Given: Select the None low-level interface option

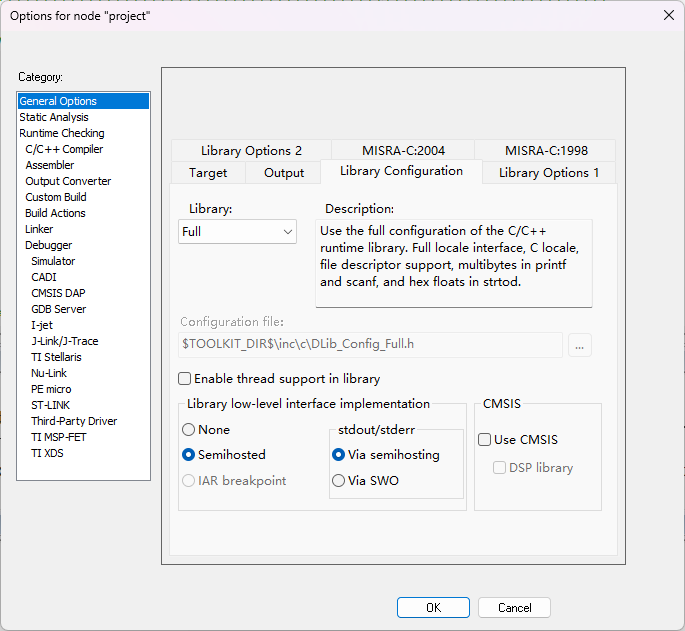Looking at the screenshot, I should pyautogui.click(x=189, y=429).
